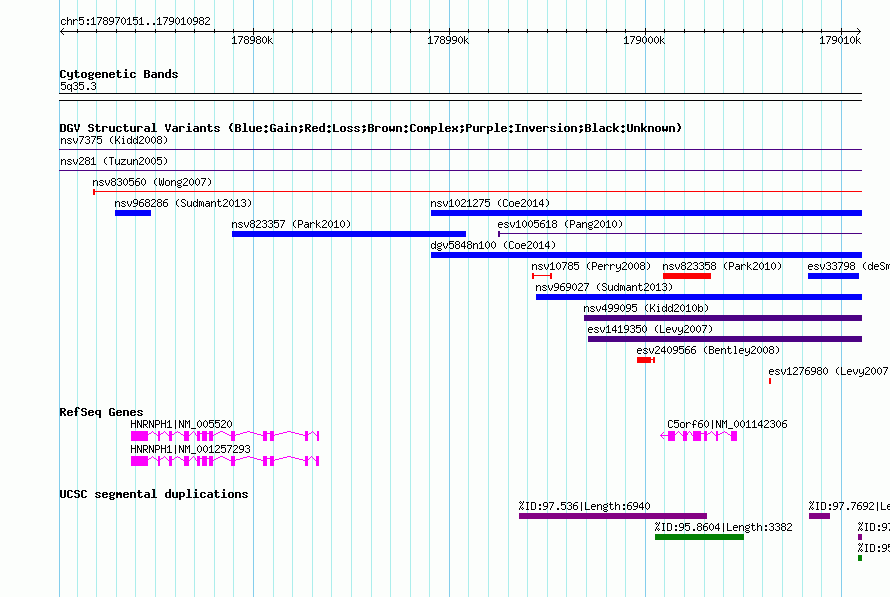Click the DGV Structural Variants track title
The image size is (890, 597).
[x=371, y=128]
